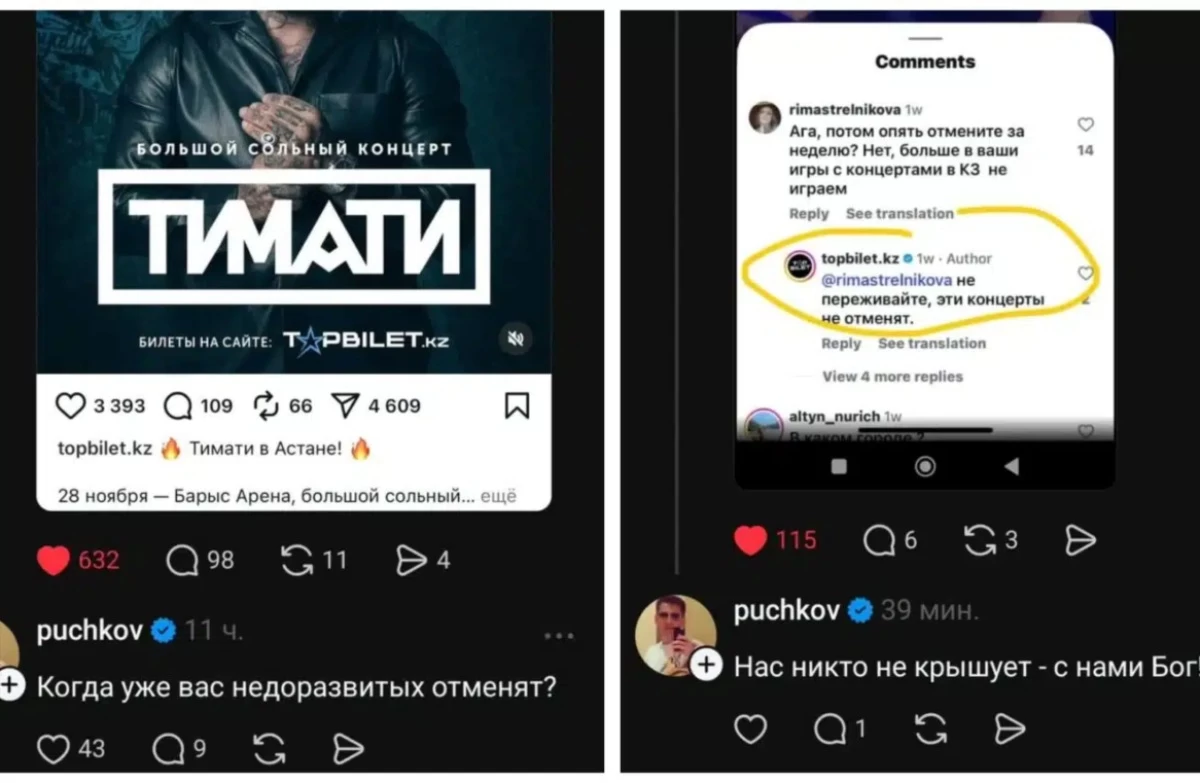The width and height of the screenshot is (1200, 783).
Task: Click 'See translation' under rimastrelnikova's comment
Action: [x=900, y=213]
